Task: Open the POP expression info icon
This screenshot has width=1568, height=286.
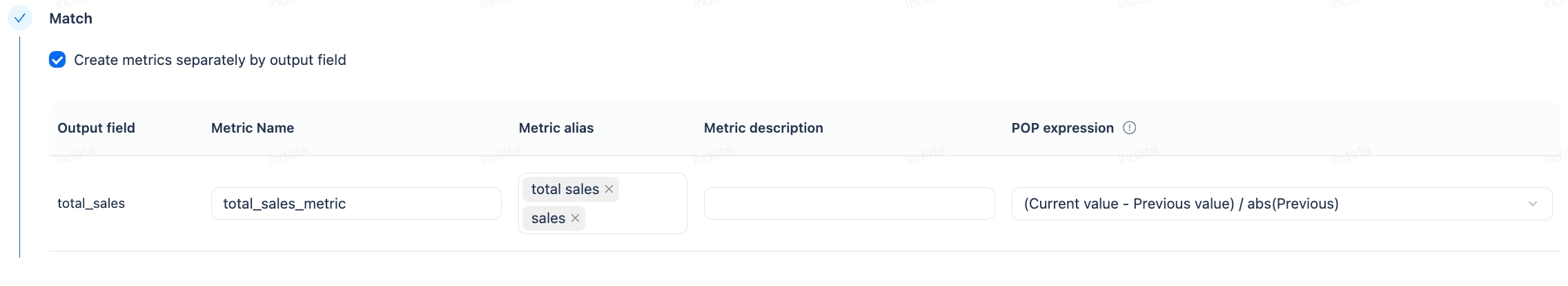Action: pos(1129,128)
